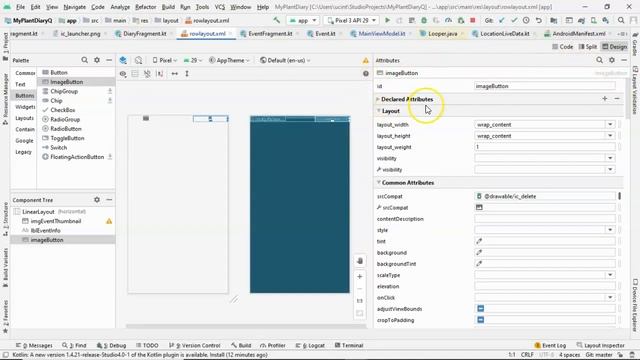The image size is (640, 360).
Task: Open the style dropdown
Action: tap(610, 230)
